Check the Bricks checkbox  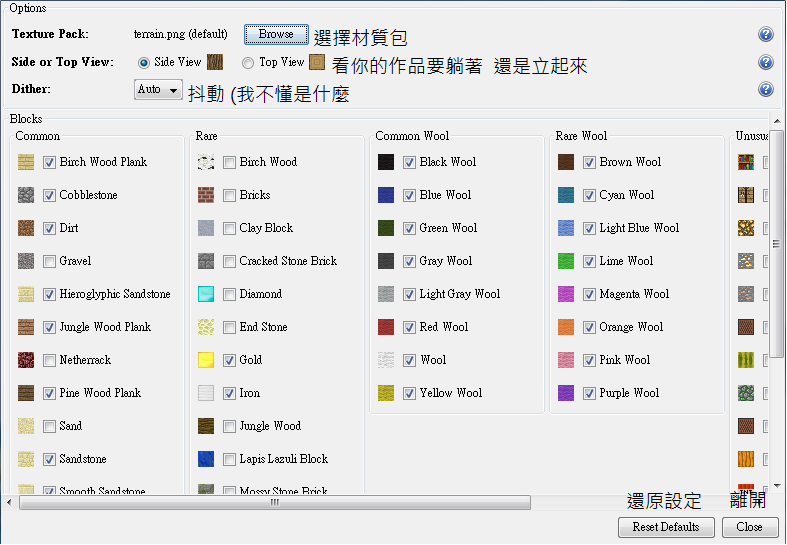(229, 195)
